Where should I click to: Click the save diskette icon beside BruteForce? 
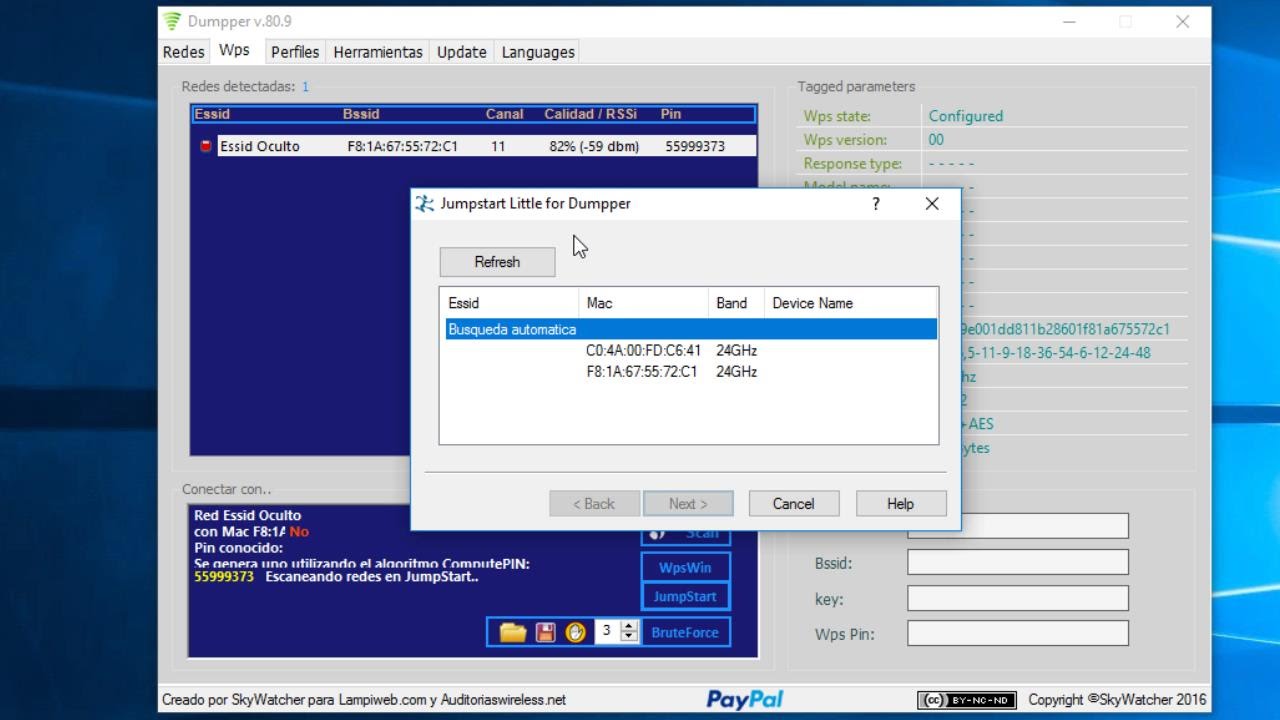tap(544, 631)
